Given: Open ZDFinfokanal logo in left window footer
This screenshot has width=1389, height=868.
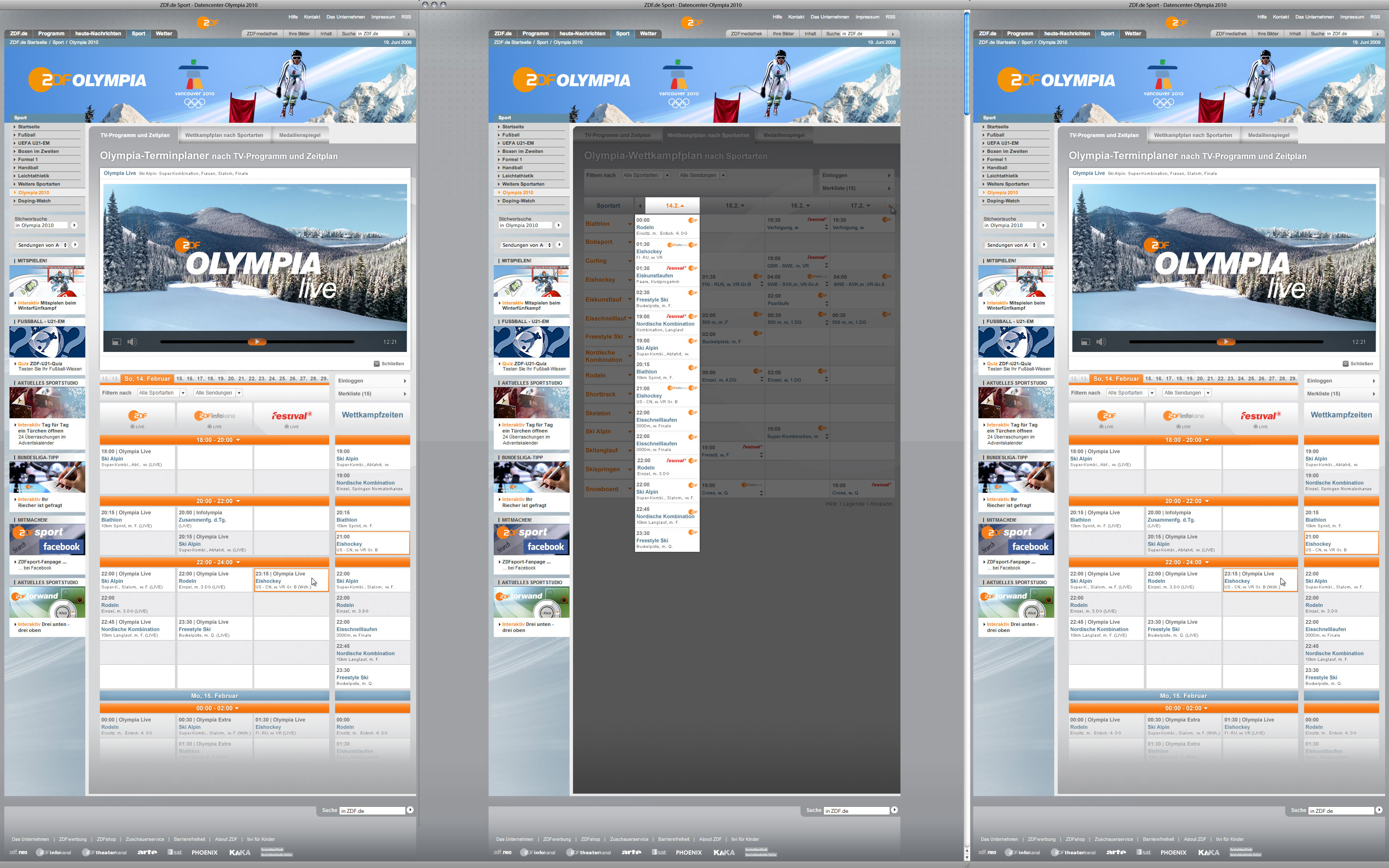Looking at the screenshot, I should coord(53,852).
